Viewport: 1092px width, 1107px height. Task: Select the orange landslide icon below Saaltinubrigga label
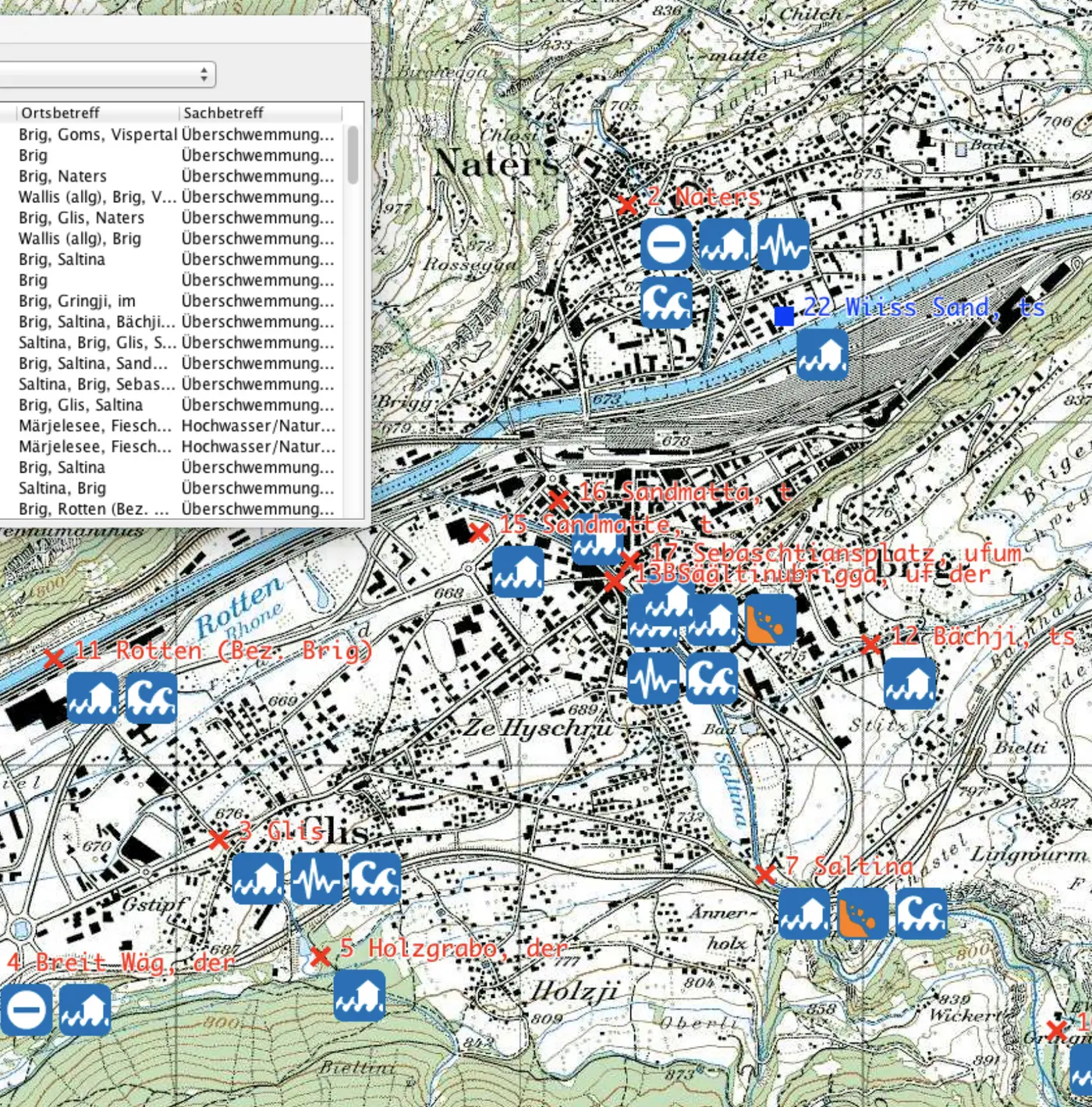pyautogui.click(x=770, y=620)
